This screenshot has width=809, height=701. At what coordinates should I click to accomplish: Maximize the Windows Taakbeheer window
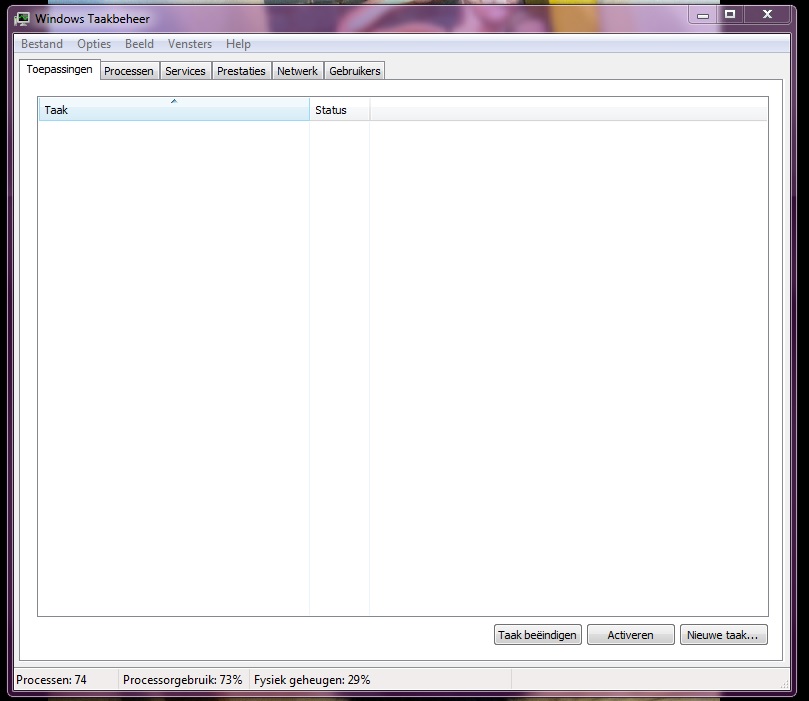tap(730, 15)
